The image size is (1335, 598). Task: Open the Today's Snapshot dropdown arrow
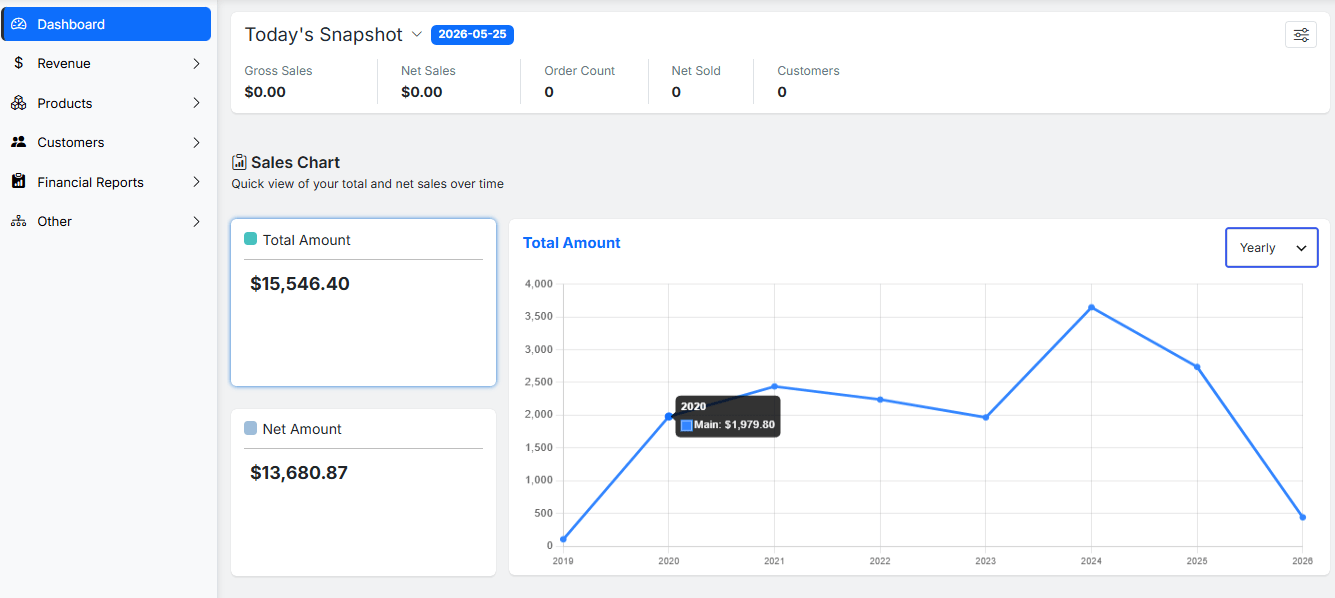(x=417, y=34)
